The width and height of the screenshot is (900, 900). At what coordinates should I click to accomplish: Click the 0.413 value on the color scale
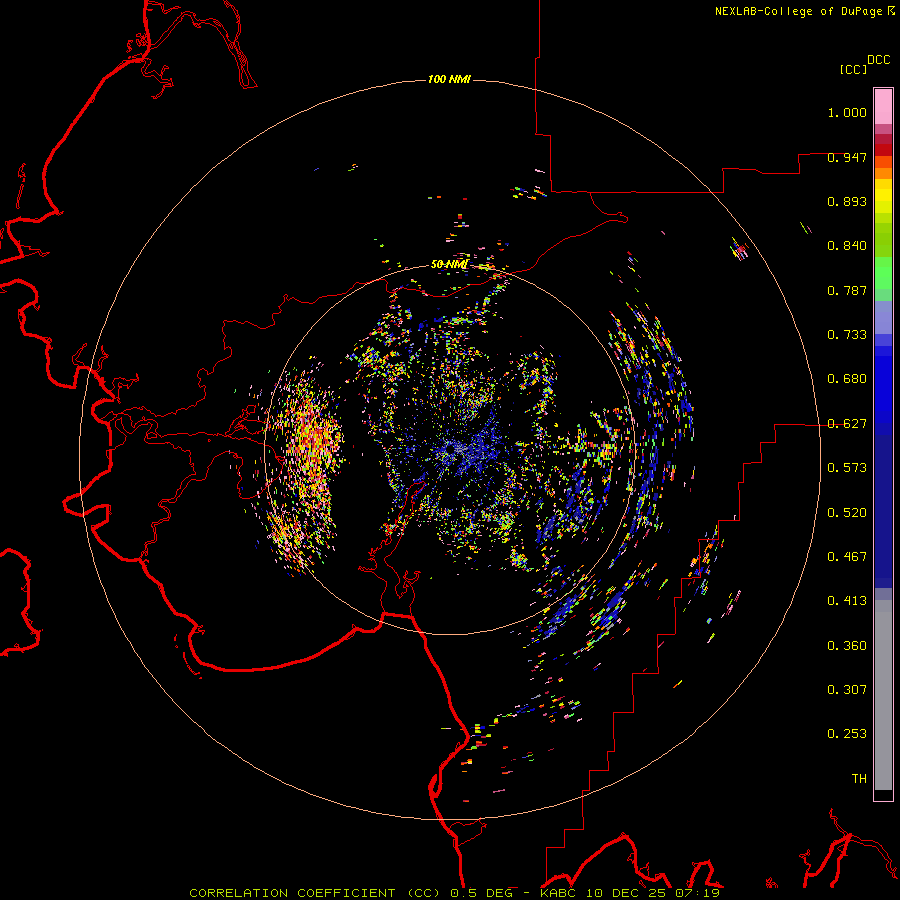tap(847, 601)
